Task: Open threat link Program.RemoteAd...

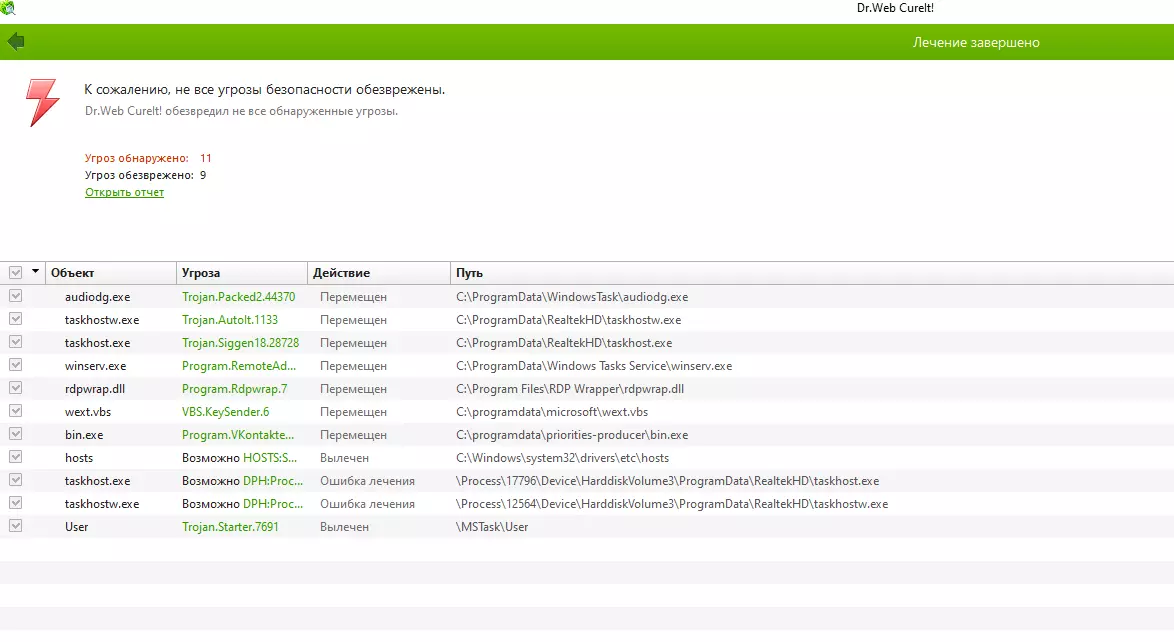Action: click(x=239, y=366)
